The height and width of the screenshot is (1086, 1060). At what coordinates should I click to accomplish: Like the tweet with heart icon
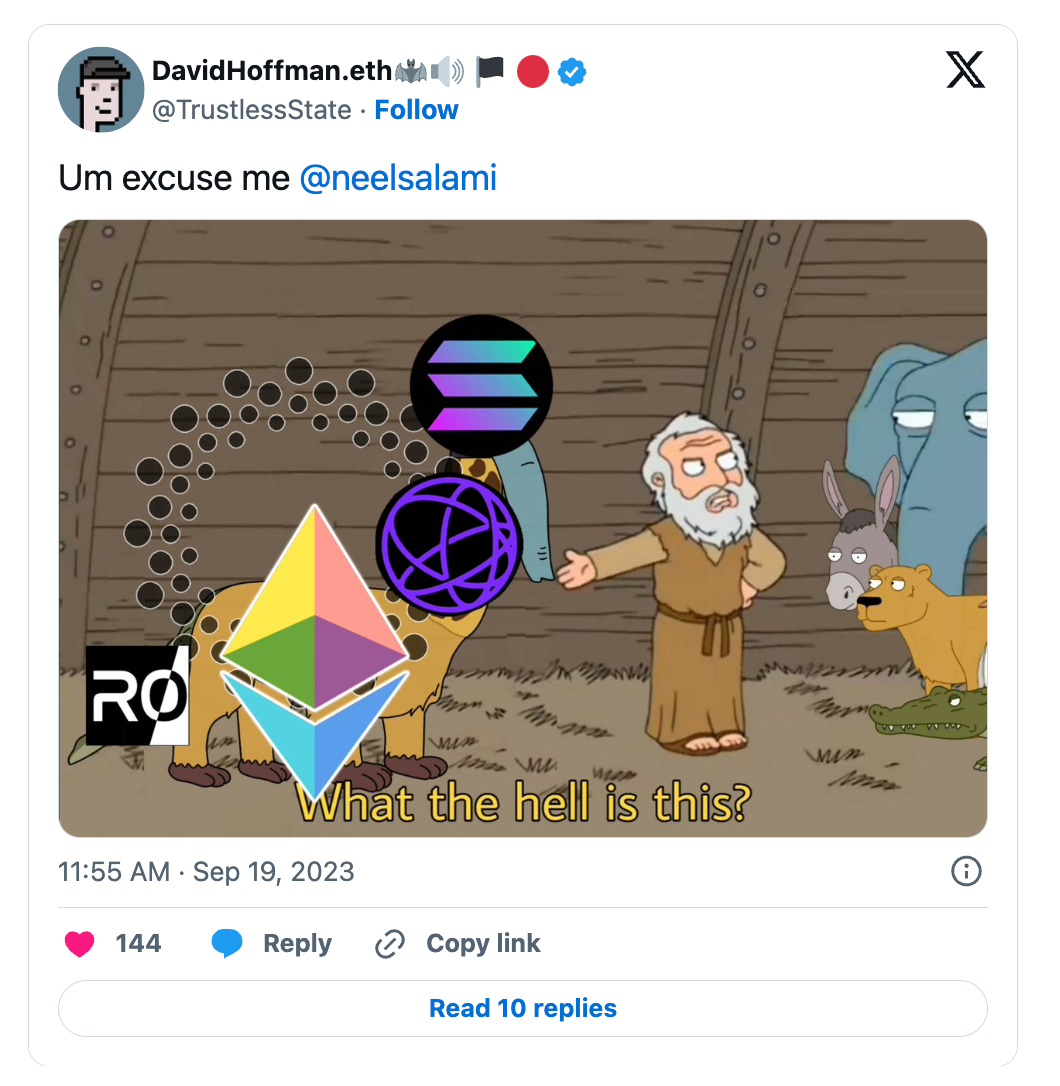click(x=80, y=943)
